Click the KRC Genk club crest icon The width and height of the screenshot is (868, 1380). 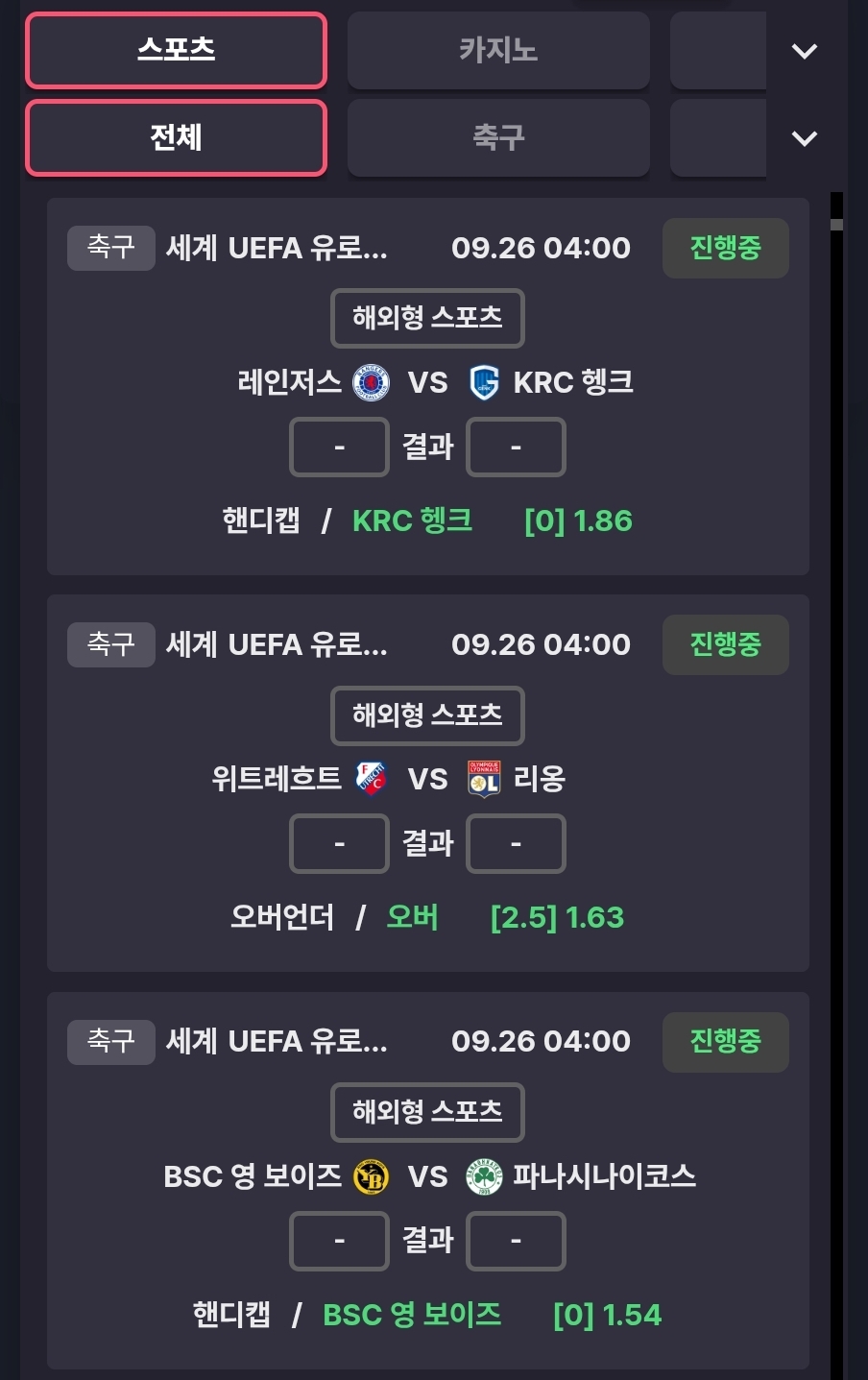(x=484, y=382)
